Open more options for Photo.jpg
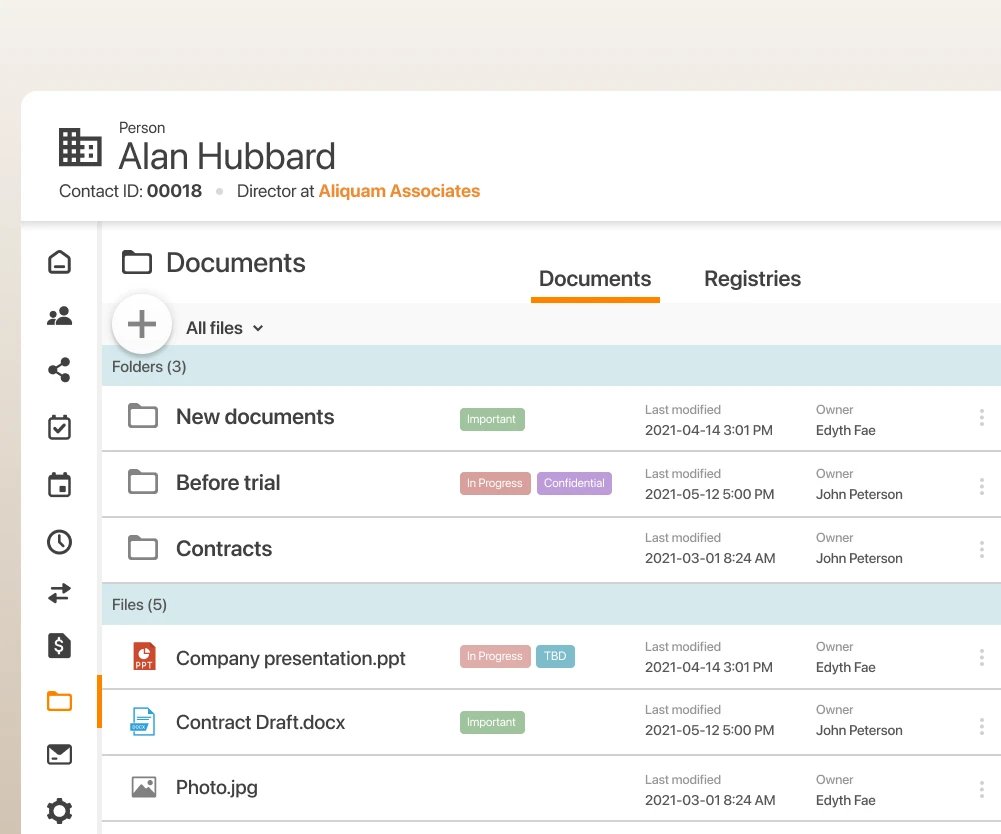This screenshot has height=834, width=1001. pos(981,789)
